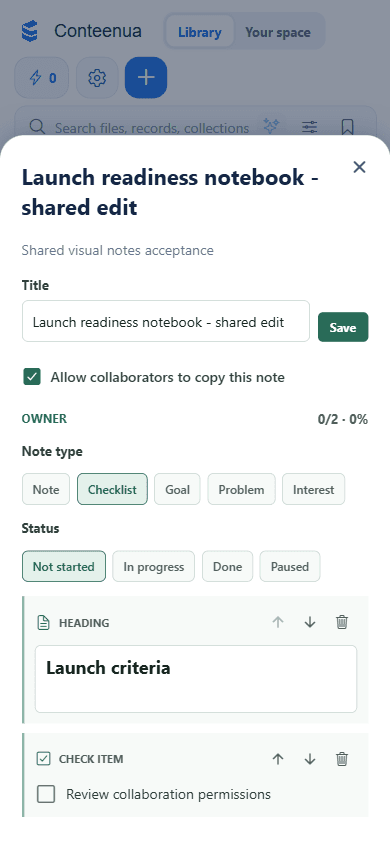
Task: Click the Check item block type icon
Action: click(43, 759)
